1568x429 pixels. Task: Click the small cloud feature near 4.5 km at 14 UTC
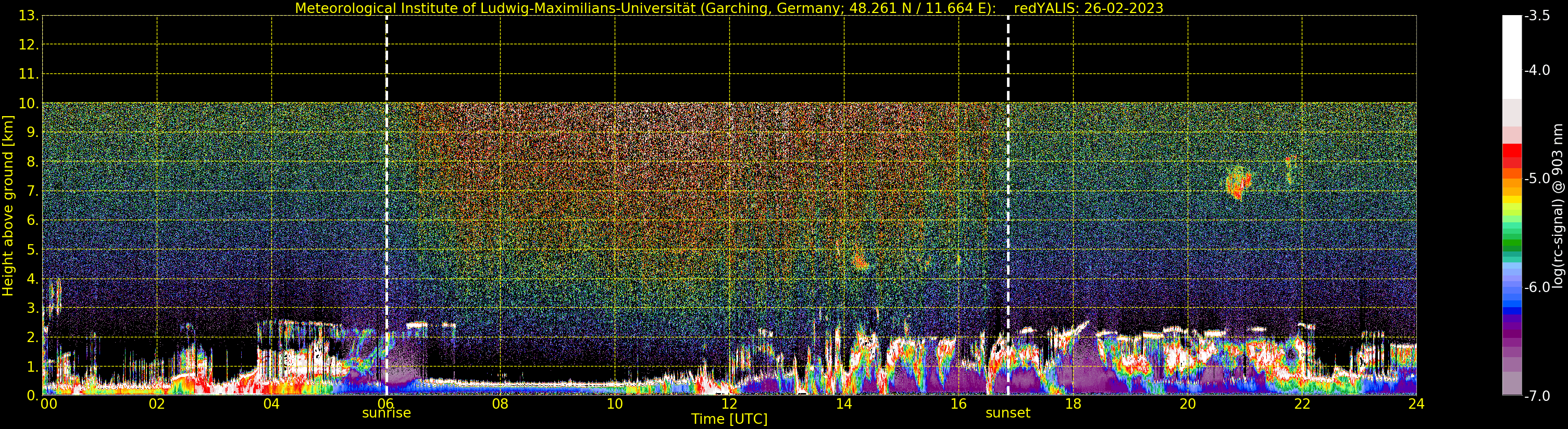tap(860, 262)
